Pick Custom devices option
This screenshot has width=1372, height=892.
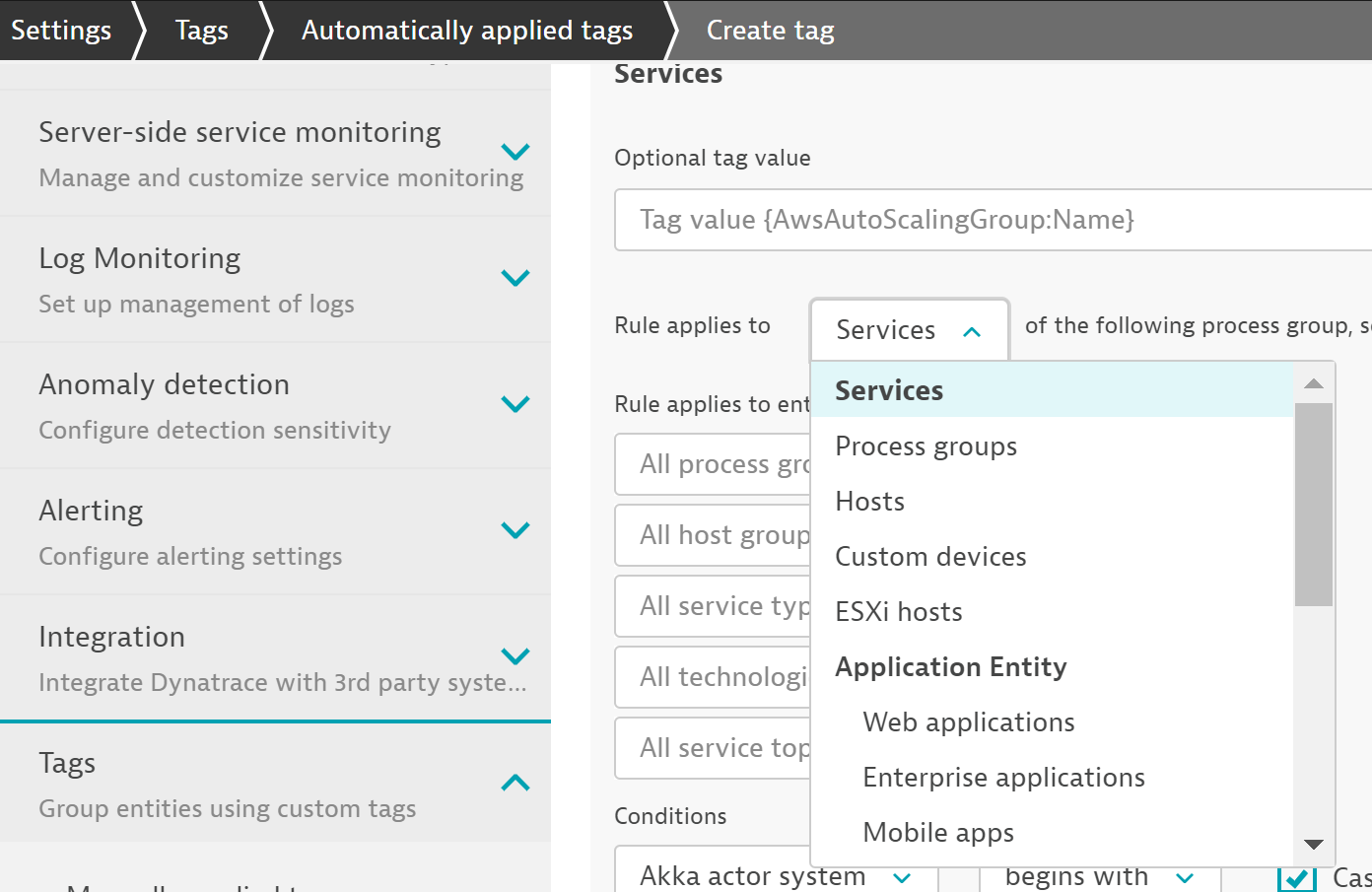click(x=930, y=557)
